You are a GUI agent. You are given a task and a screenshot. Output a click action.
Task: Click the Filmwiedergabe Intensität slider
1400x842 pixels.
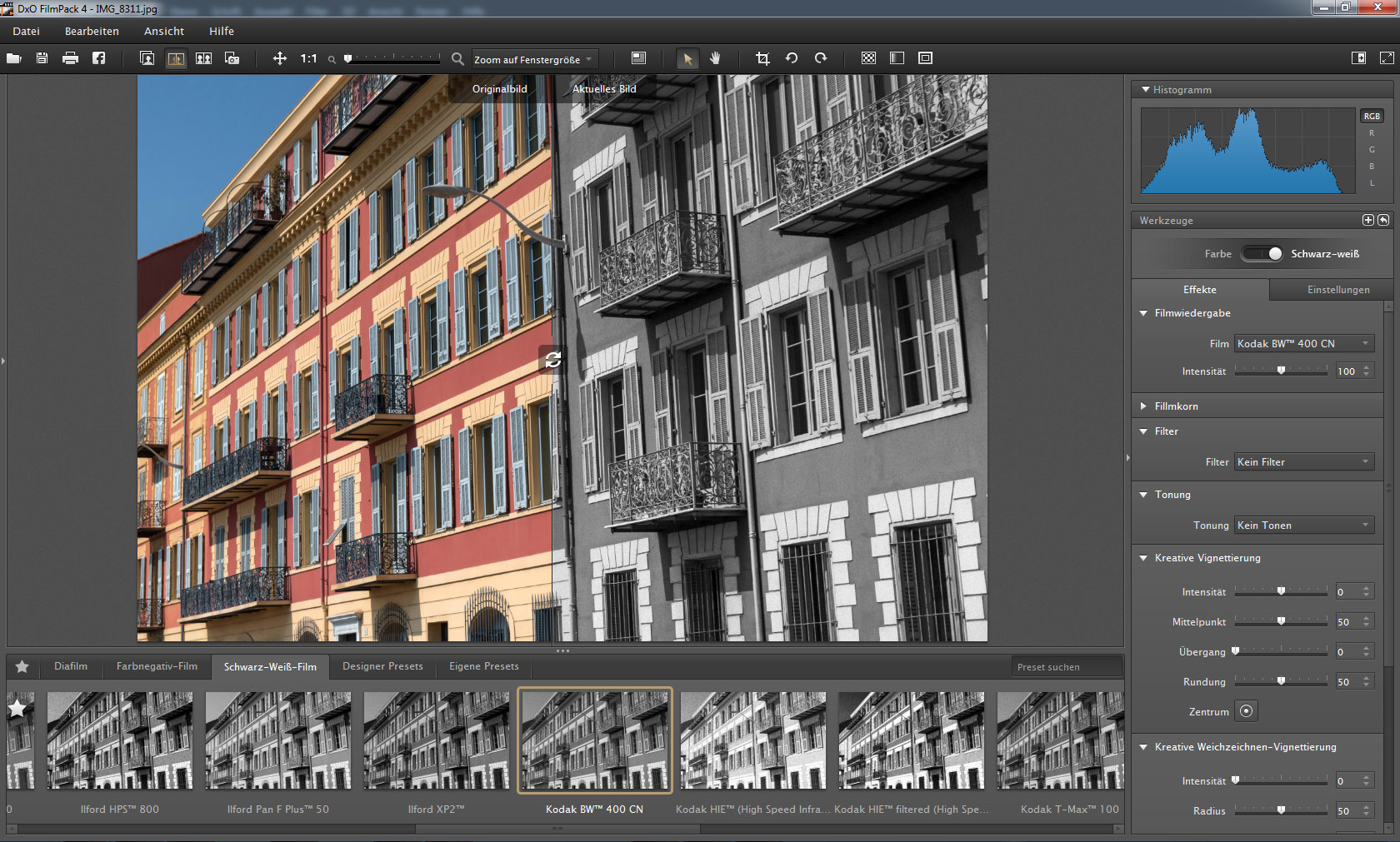pos(1281,371)
